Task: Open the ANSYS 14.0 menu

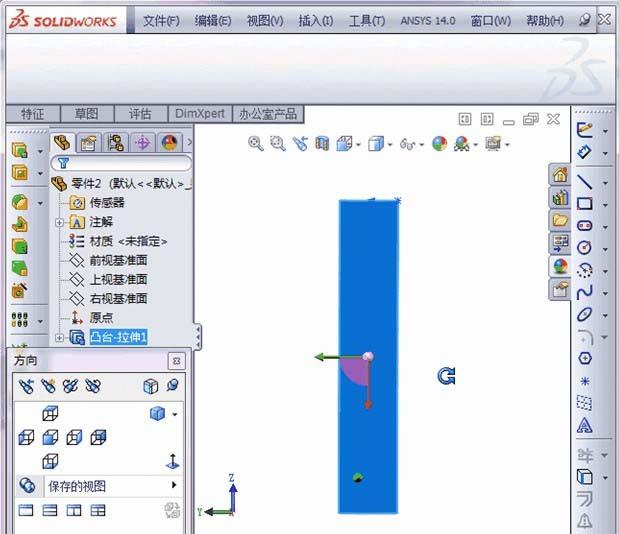Action: 428,21
